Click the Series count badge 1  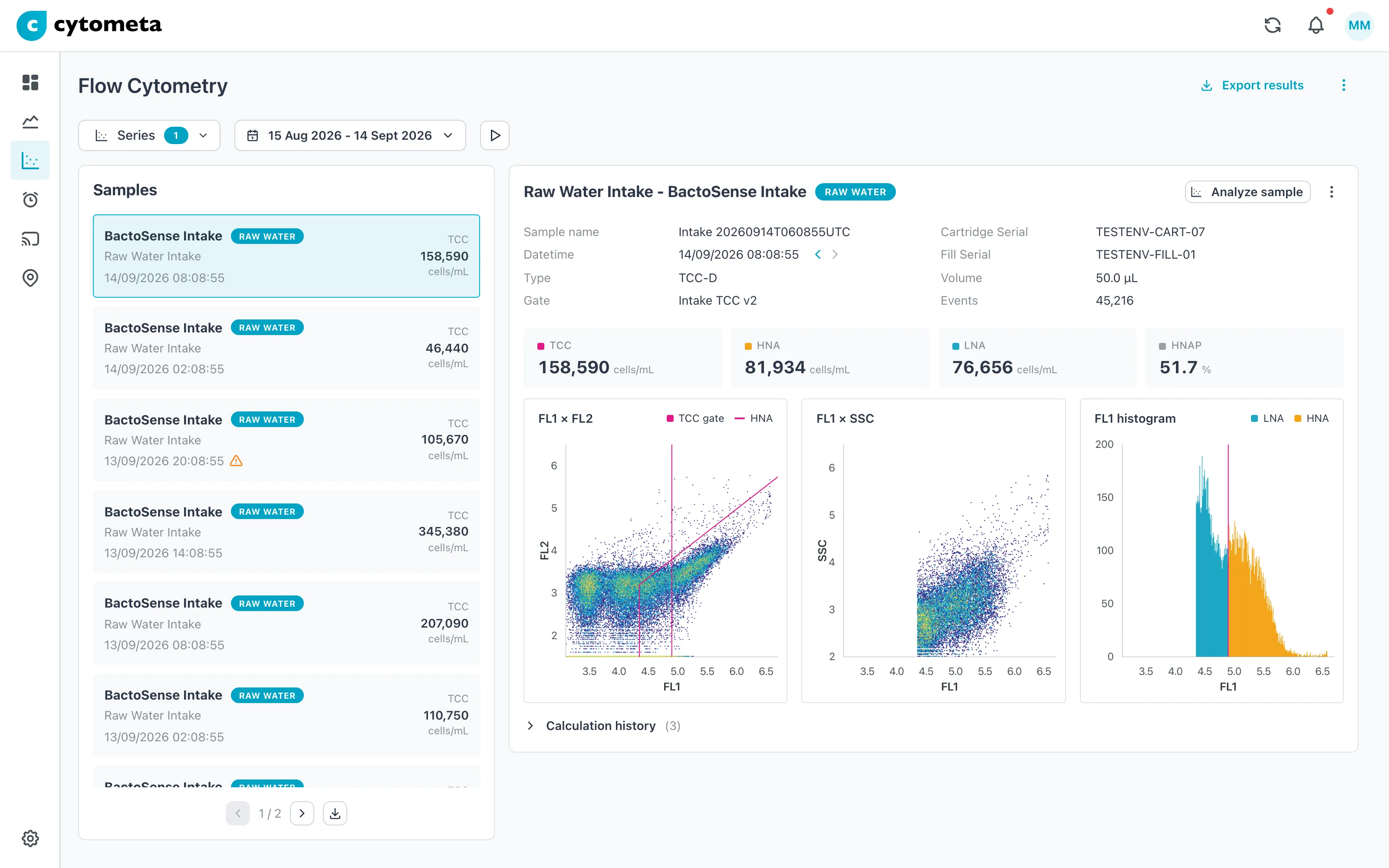176,135
